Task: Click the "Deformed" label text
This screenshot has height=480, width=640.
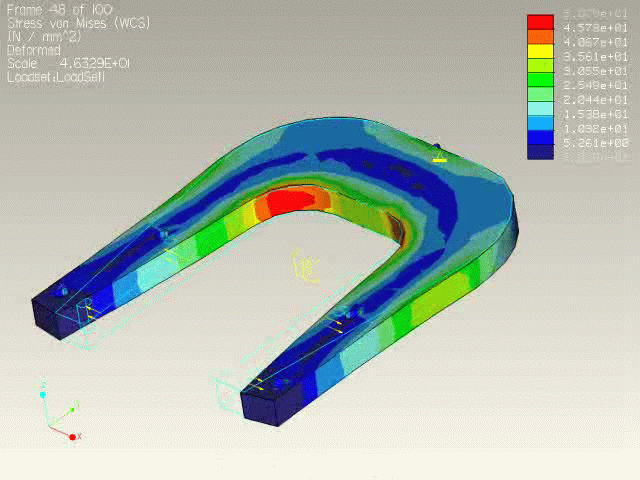Action: tap(34, 49)
